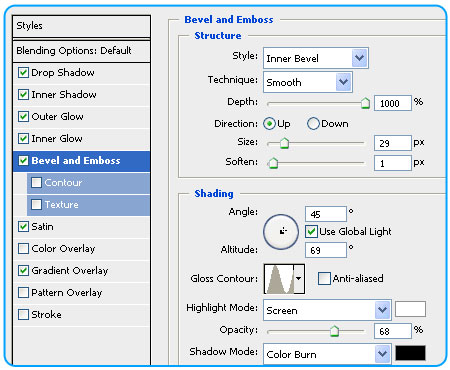Click the Depth slider handle
The width and height of the screenshot is (450, 370).
pos(365,103)
